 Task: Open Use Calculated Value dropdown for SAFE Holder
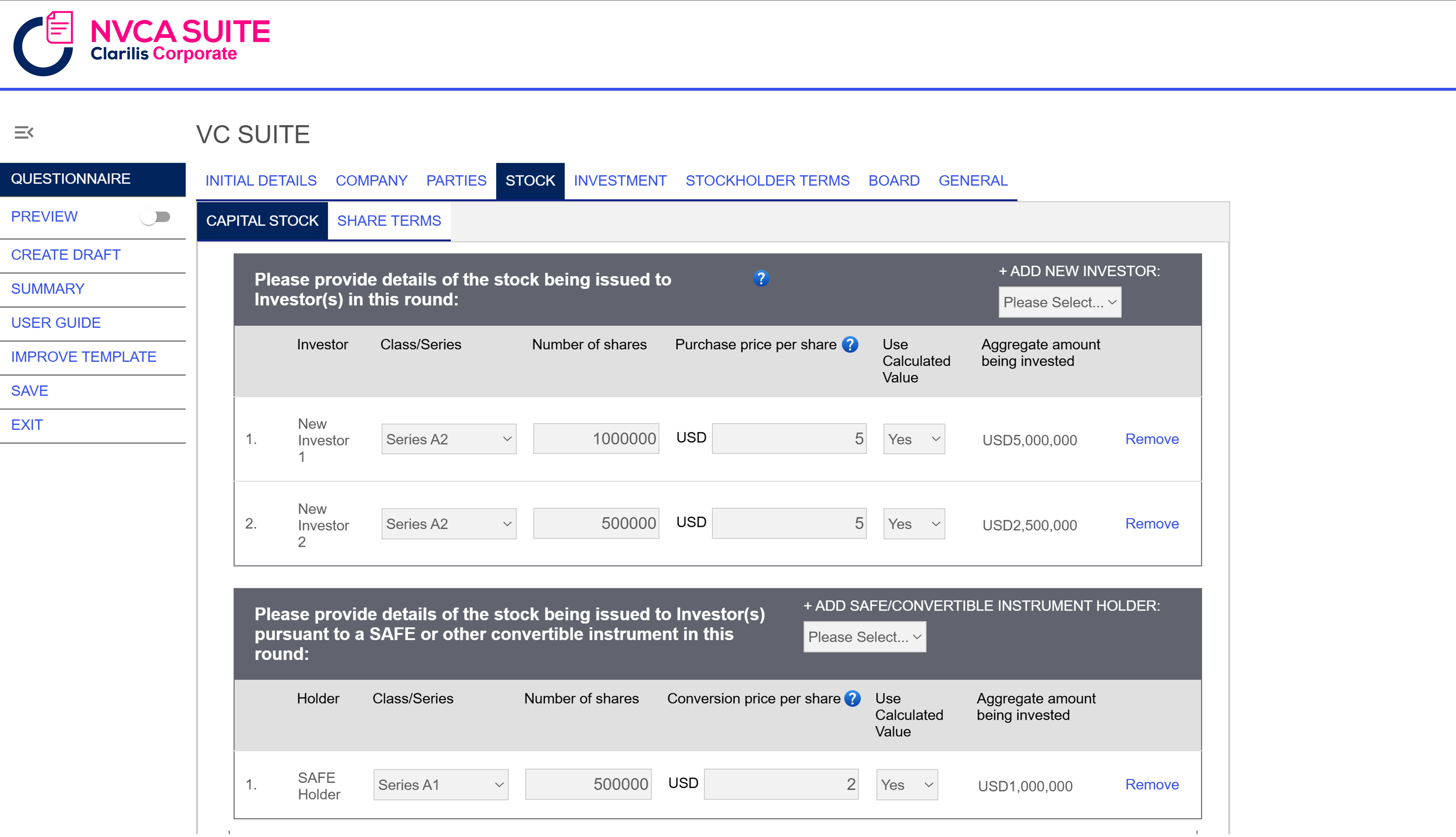(x=906, y=784)
